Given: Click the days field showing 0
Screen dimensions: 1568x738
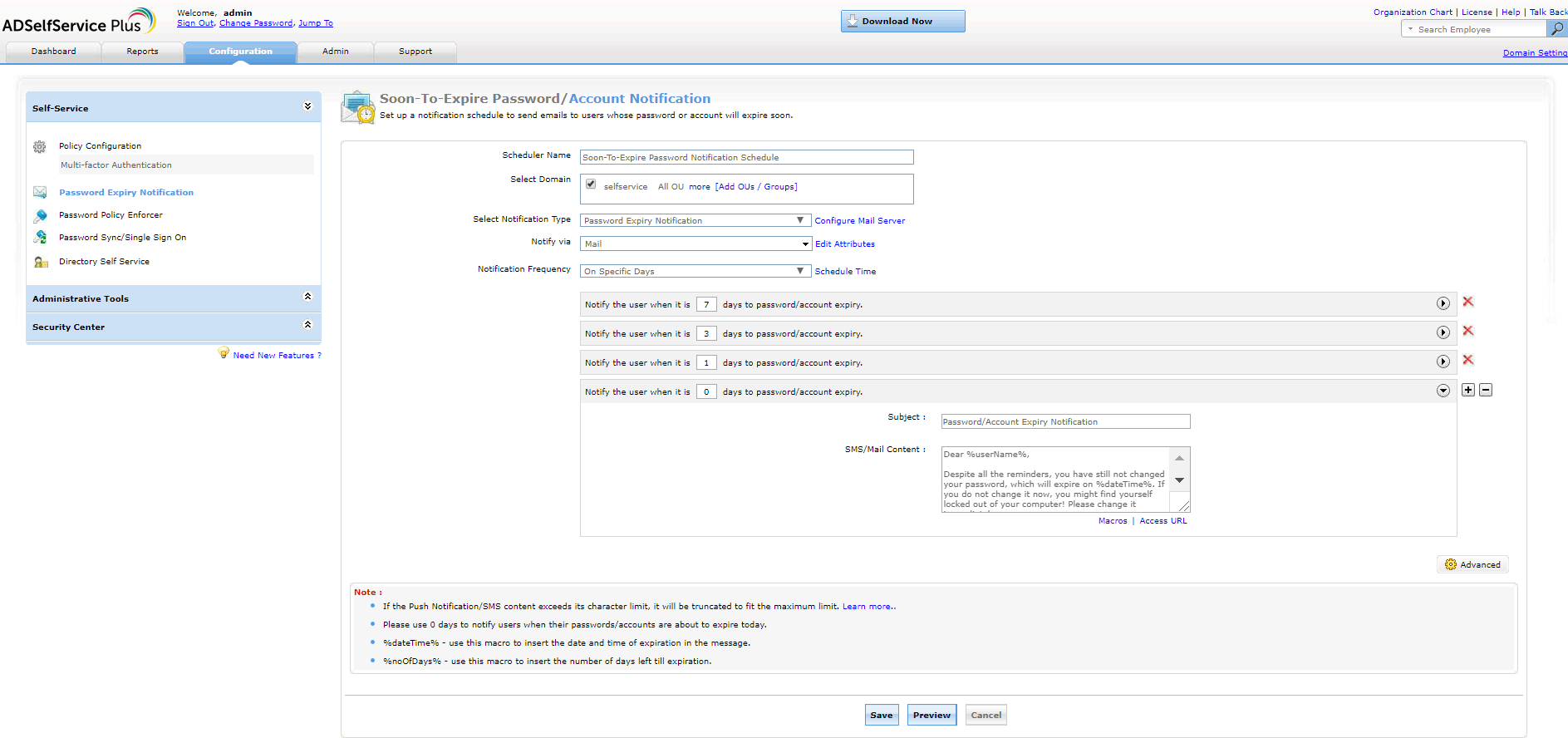Looking at the screenshot, I should click(706, 391).
